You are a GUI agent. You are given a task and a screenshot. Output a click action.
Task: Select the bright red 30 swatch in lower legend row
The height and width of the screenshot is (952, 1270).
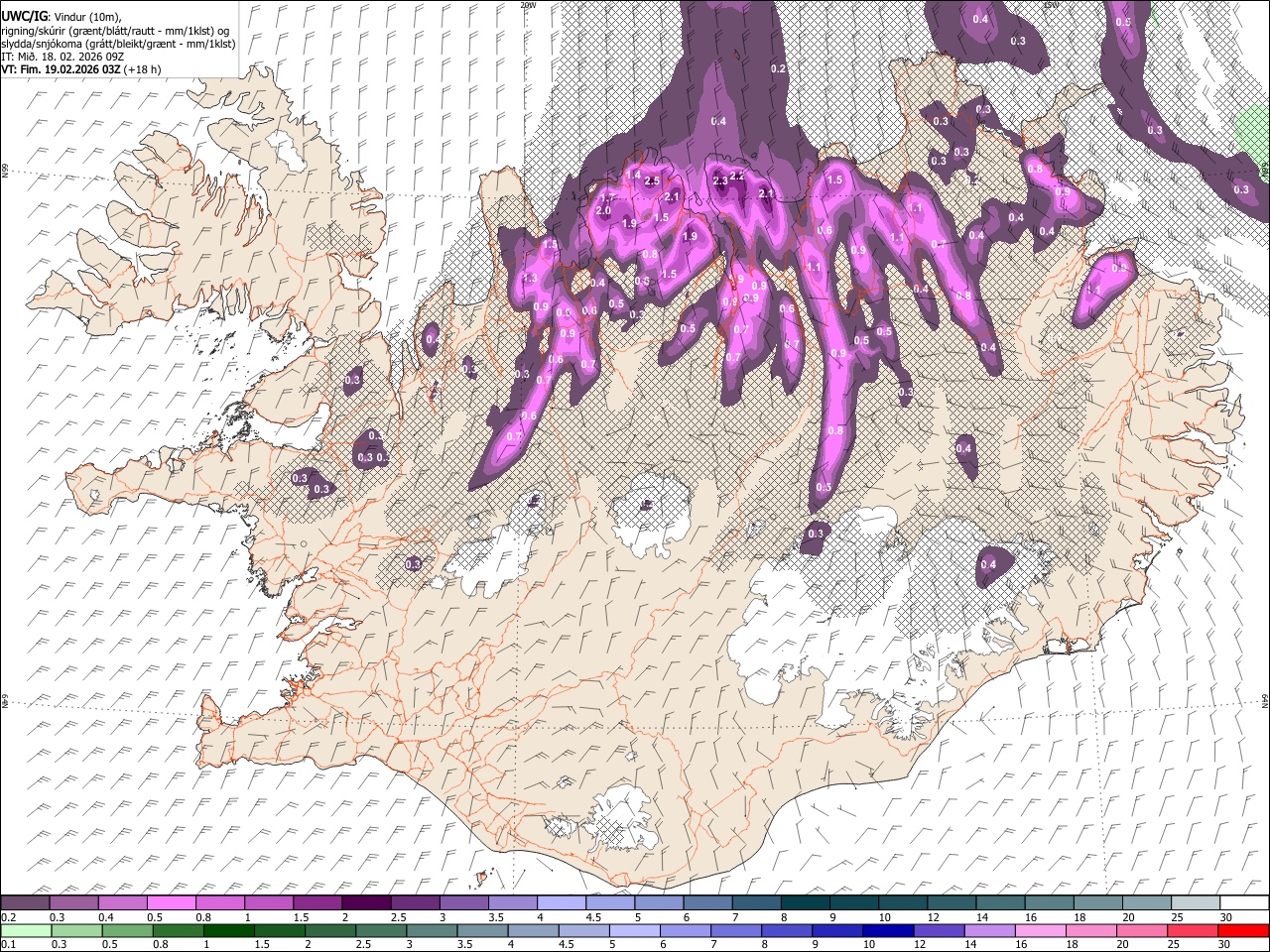coord(1243,930)
